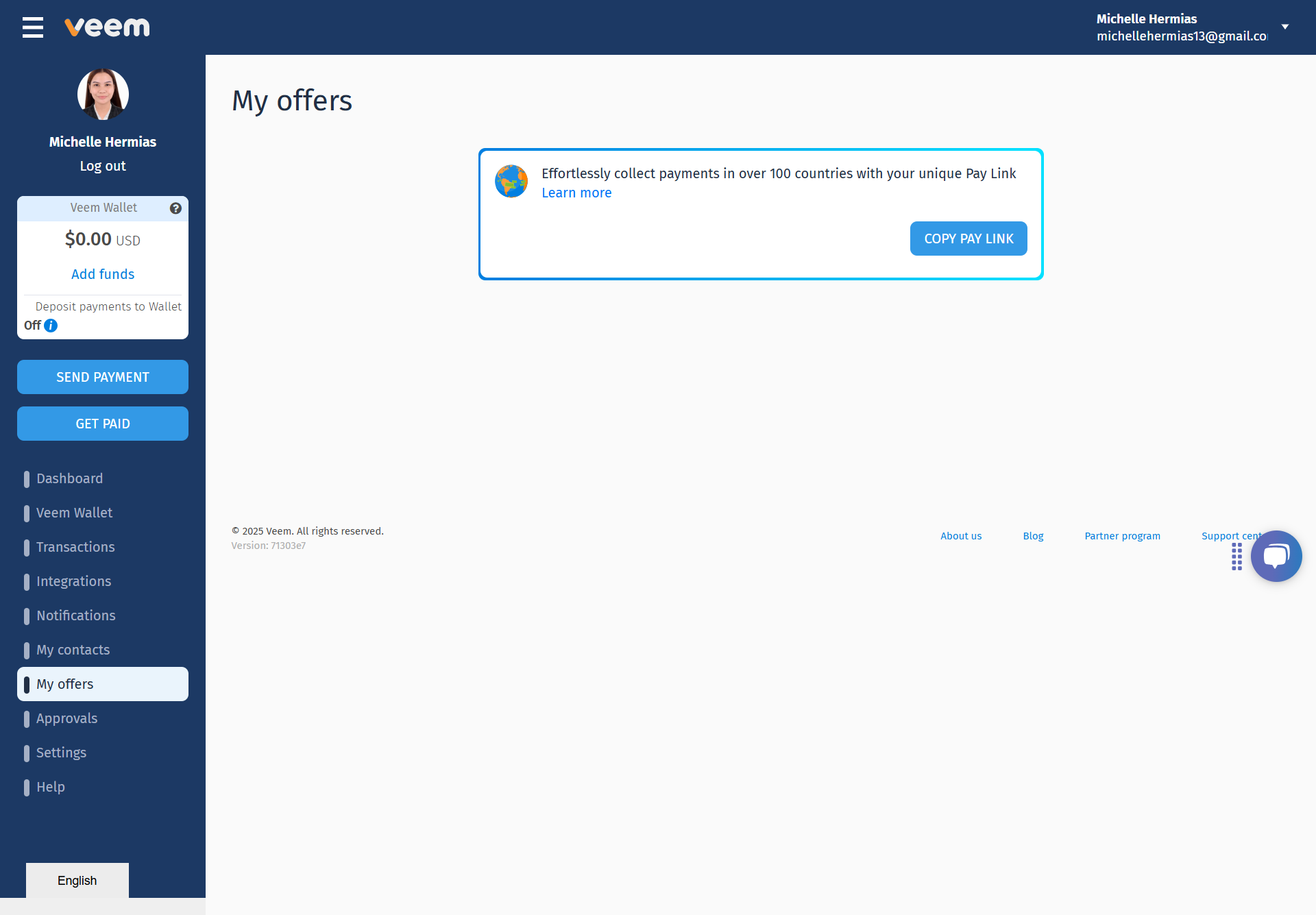Image resolution: width=1316 pixels, height=915 pixels.
Task: Click the deposit payments info icon
Action: pyautogui.click(x=51, y=326)
